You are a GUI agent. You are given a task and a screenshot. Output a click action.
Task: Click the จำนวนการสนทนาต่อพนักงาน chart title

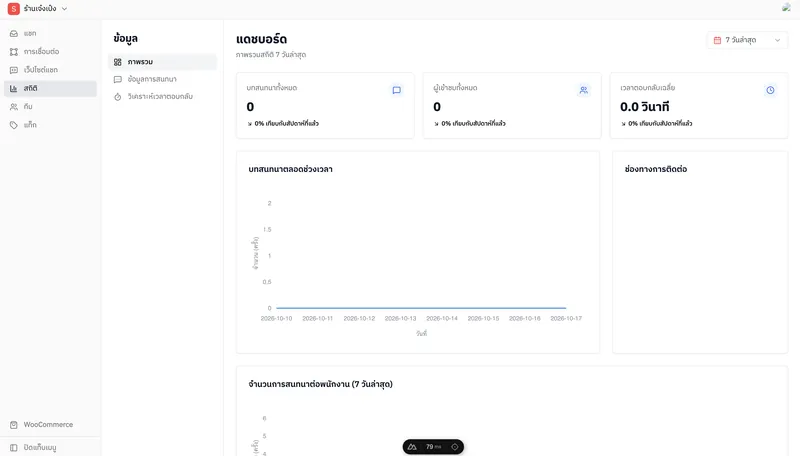(x=320, y=384)
